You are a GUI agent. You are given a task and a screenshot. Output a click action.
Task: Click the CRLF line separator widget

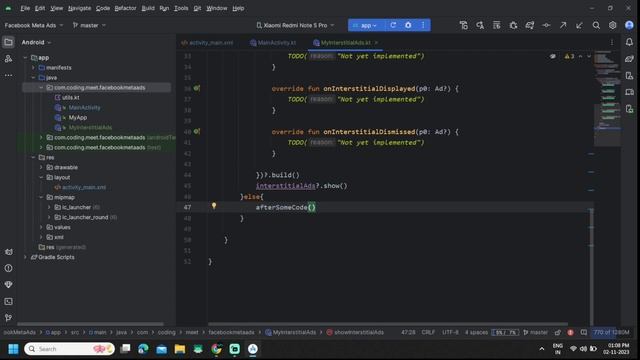pyautogui.click(x=428, y=332)
